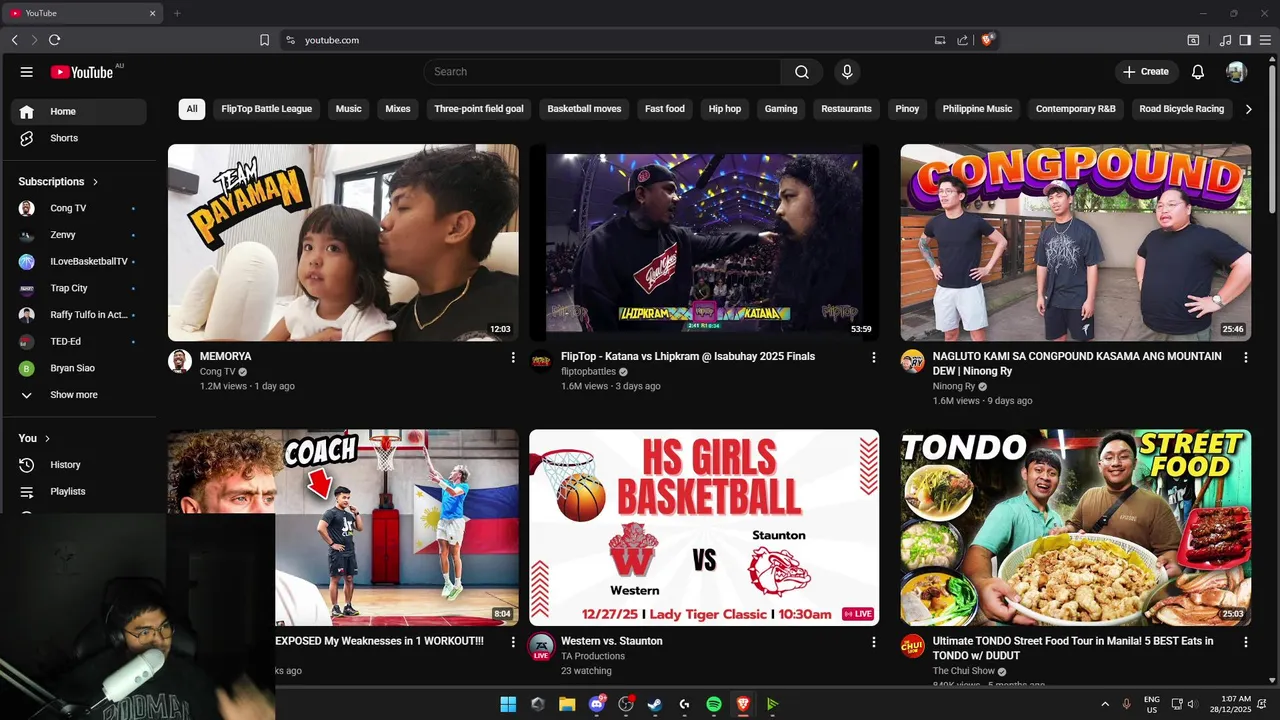Open the HS Girls Basketball thumbnail
1280x720 pixels.
point(704,528)
